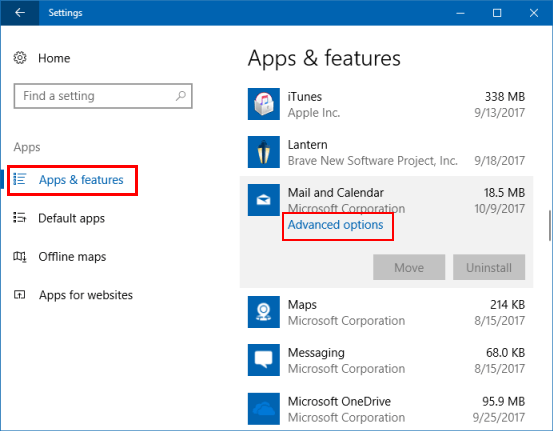Click the 95.9 MB size value

504,401
